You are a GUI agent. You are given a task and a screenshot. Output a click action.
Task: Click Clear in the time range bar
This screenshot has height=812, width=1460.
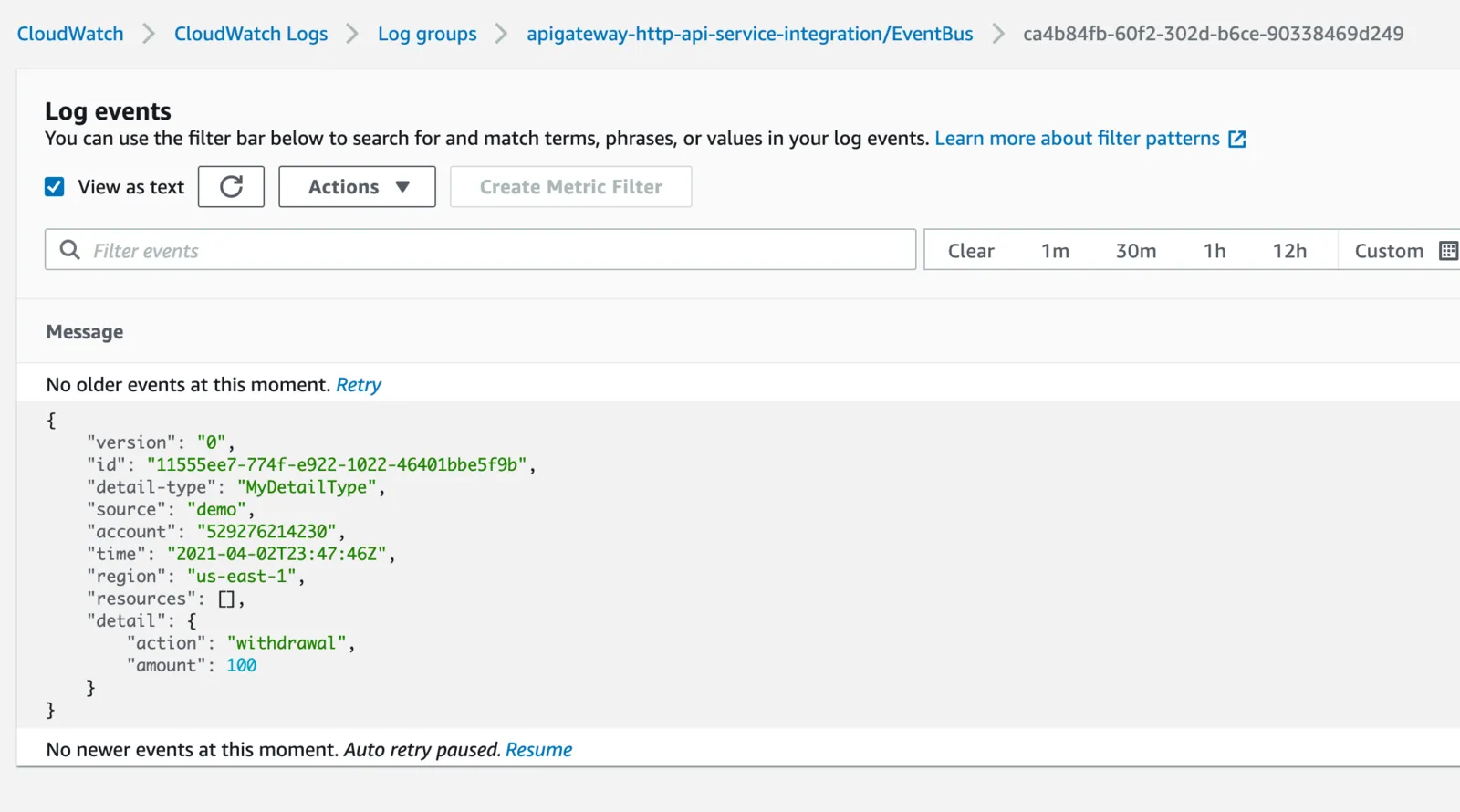click(x=971, y=251)
